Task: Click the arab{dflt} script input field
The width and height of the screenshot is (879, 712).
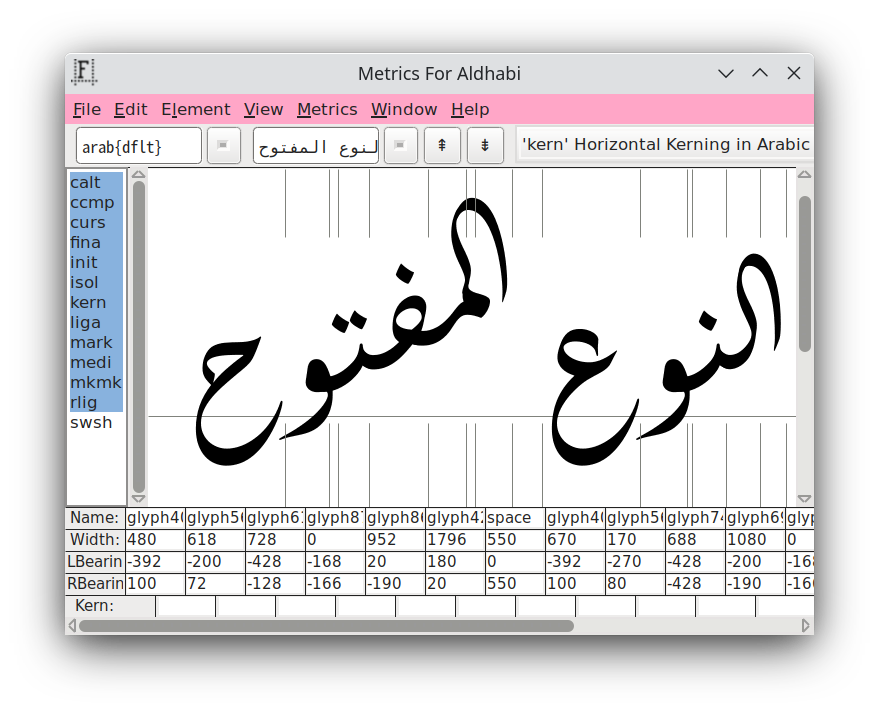Action: coord(138,146)
